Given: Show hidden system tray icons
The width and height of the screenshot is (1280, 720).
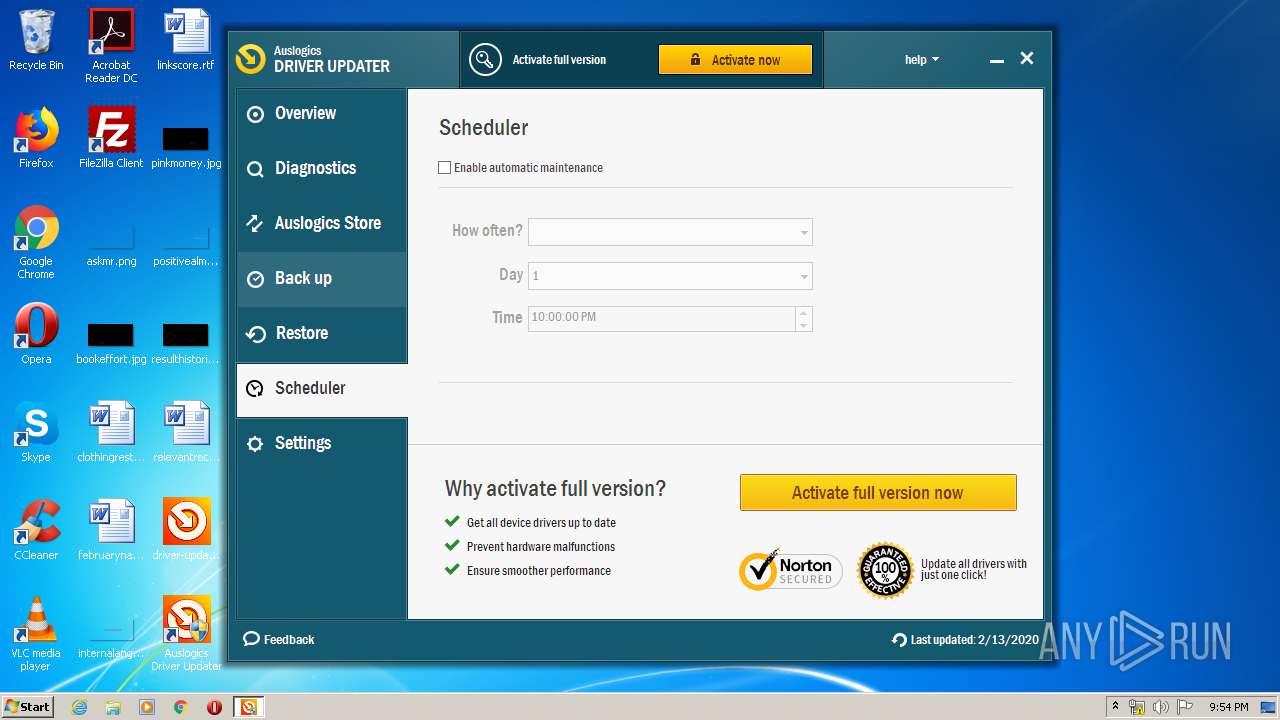Looking at the screenshot, I should point(1116,707).
